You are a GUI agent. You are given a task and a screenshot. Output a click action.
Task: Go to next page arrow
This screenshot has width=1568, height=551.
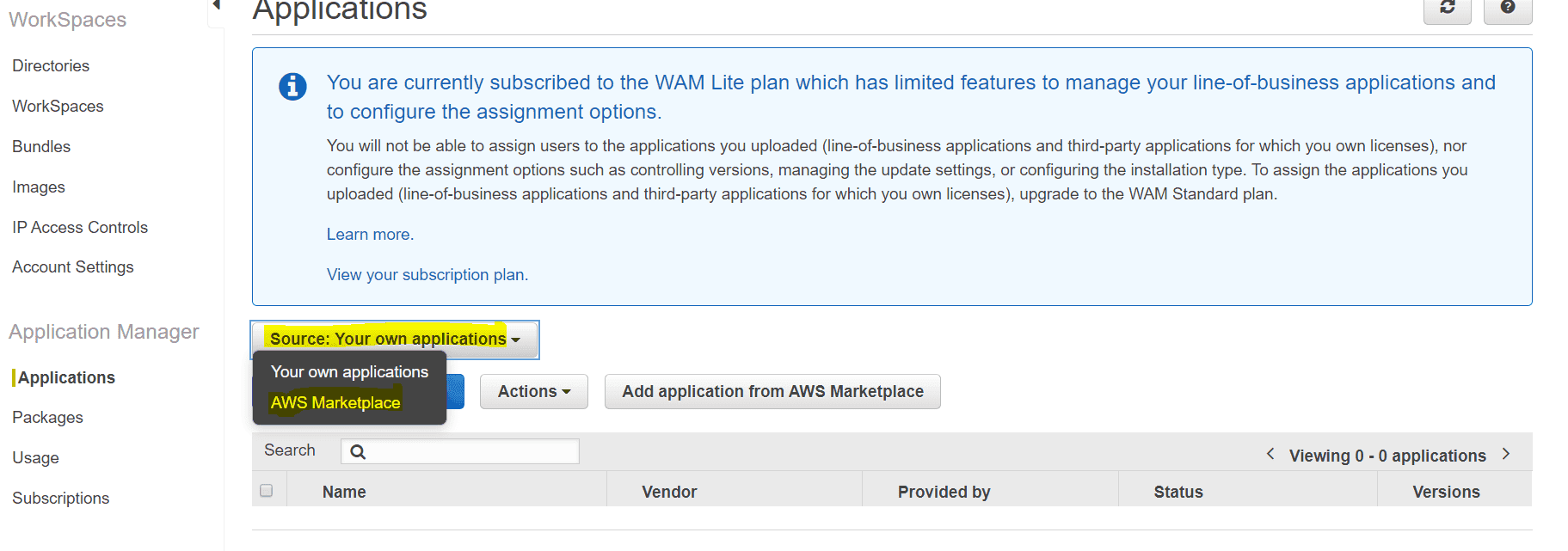pos(1506,454)
